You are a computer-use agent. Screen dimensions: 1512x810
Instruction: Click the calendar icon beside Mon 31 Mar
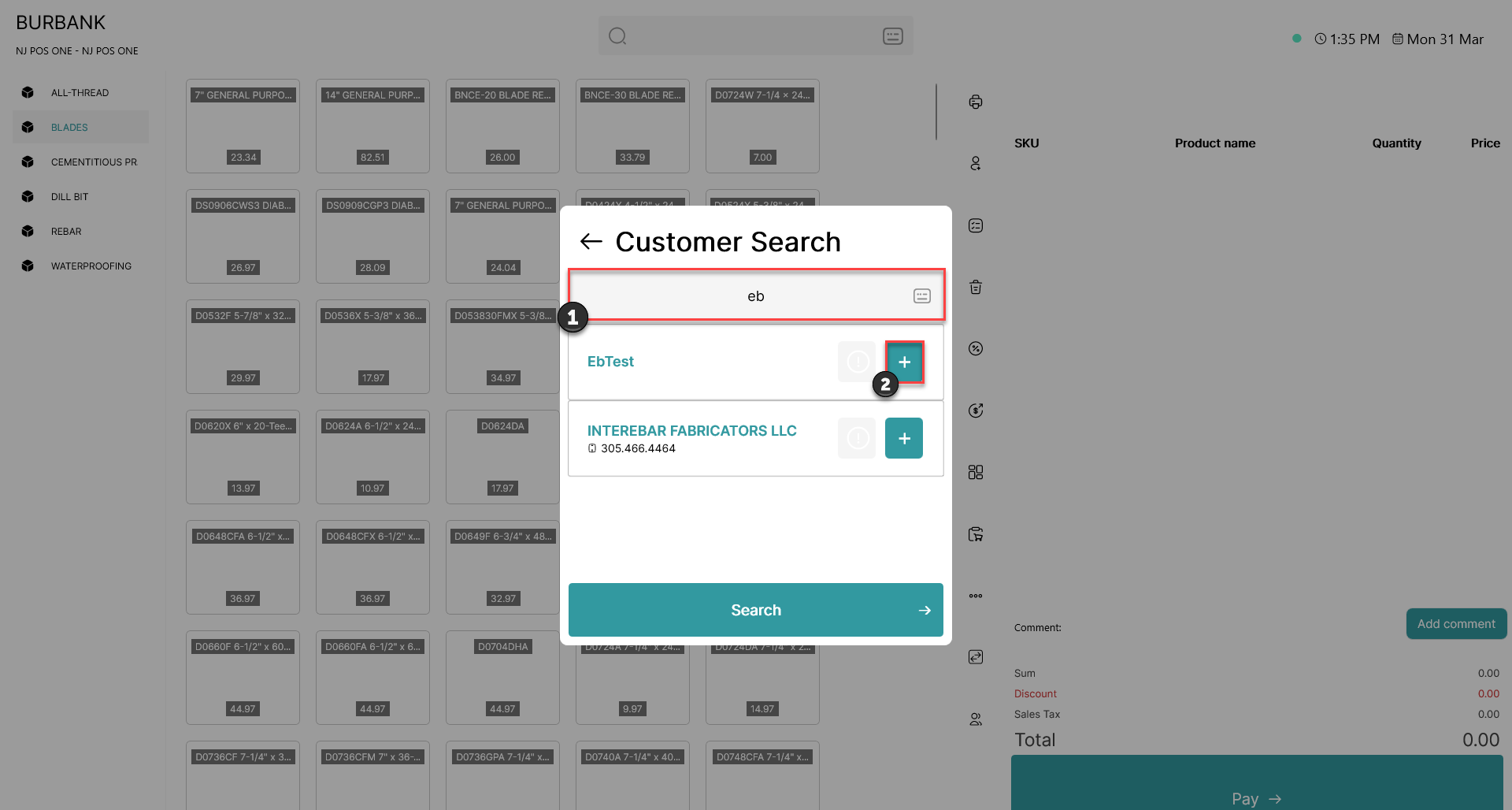tap(1398, 39)
